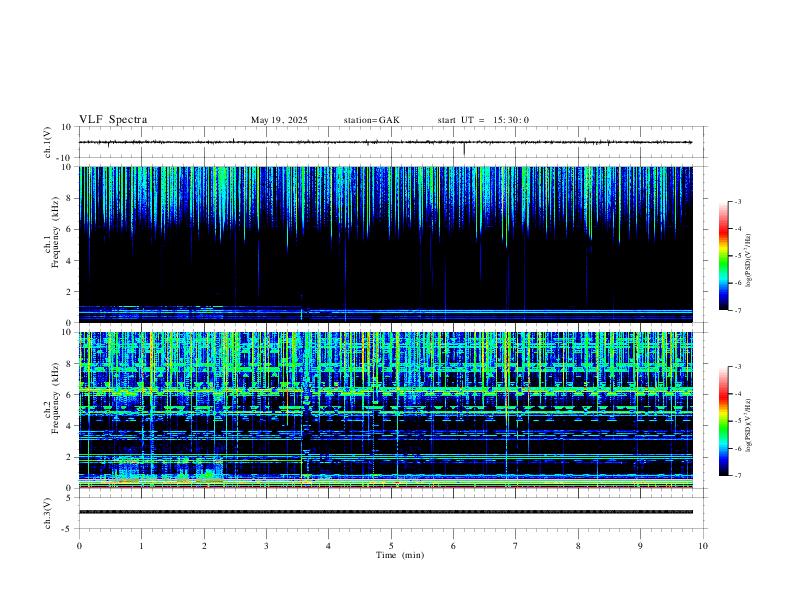The width and height of the screenshot is (792, 612).
Task: Click the "VLF Spectra" plot title
Action: click(113, 120)
